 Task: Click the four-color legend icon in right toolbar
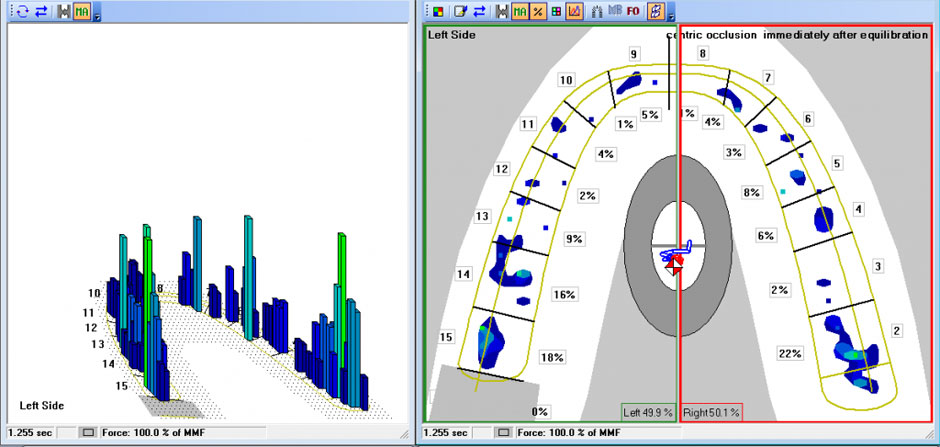tap(438, 11)
